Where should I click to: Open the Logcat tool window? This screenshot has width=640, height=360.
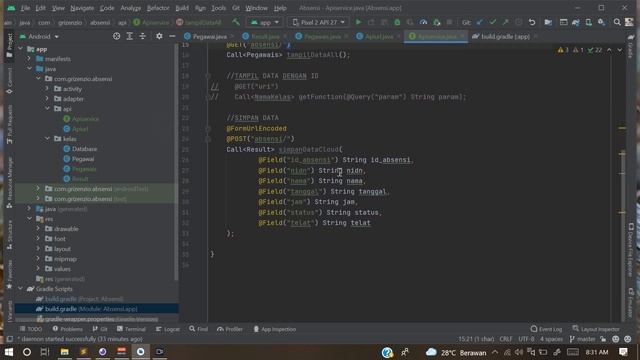pos(168,329)
